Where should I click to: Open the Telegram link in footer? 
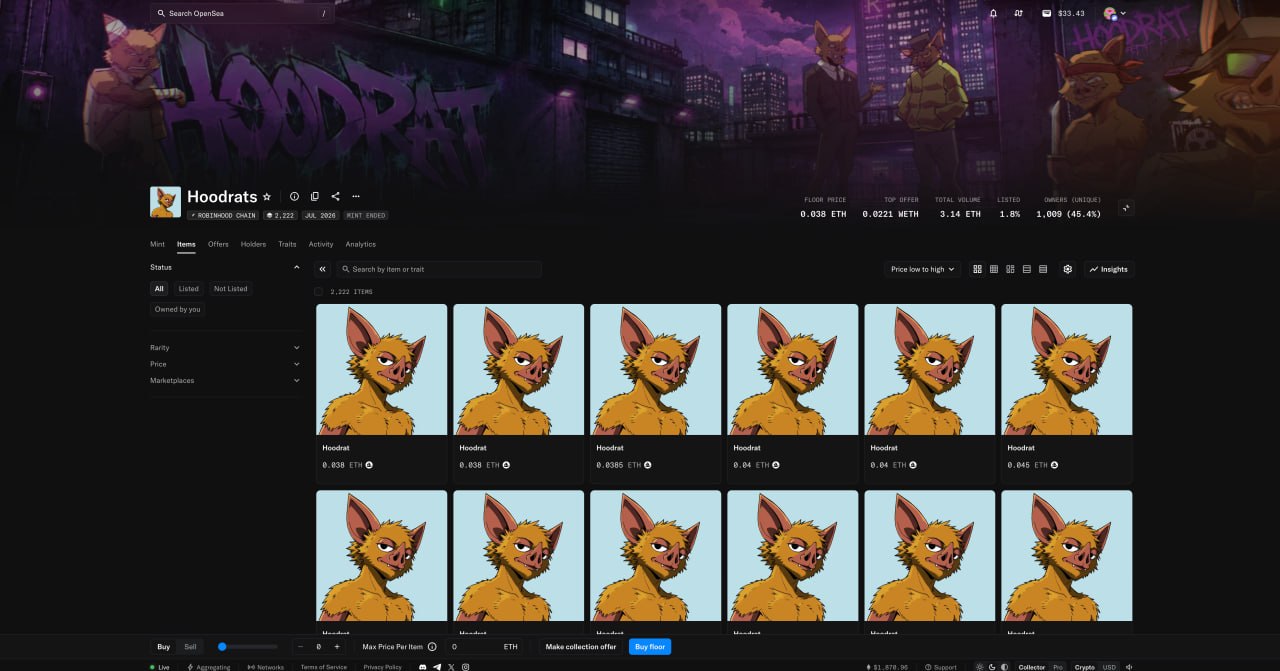coord(437,666)
